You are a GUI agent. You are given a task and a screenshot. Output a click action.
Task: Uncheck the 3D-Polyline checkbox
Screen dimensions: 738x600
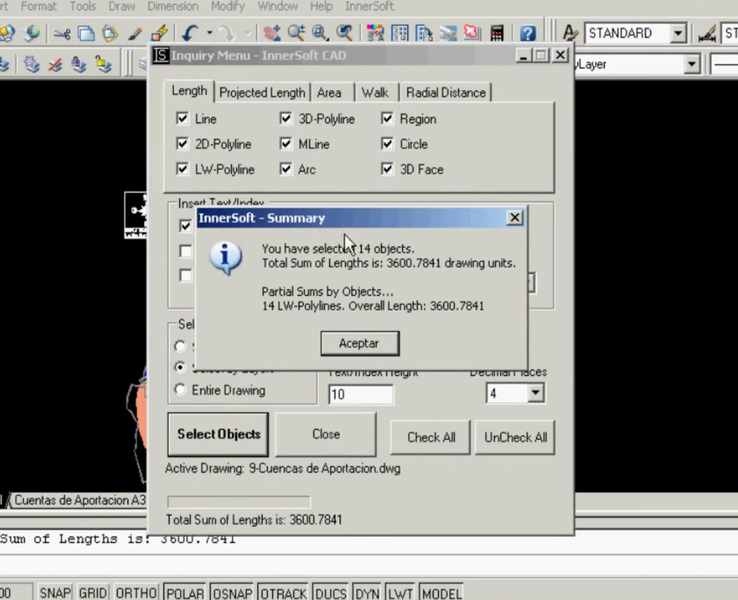285,118
